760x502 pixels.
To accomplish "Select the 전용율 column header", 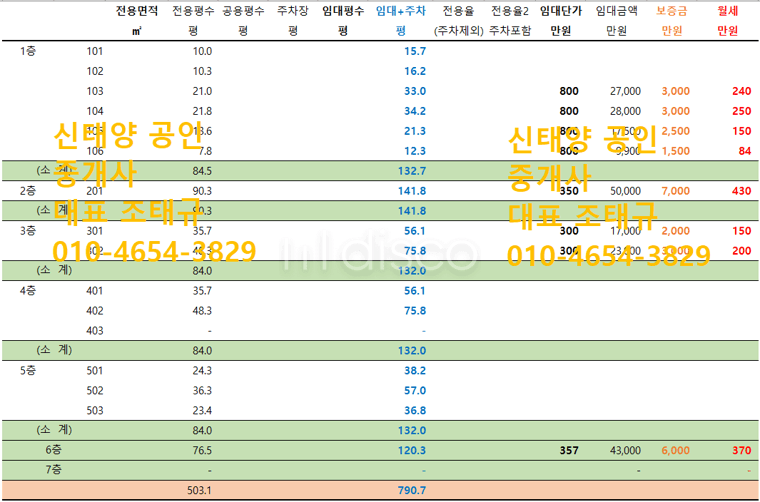I will 458,11.
